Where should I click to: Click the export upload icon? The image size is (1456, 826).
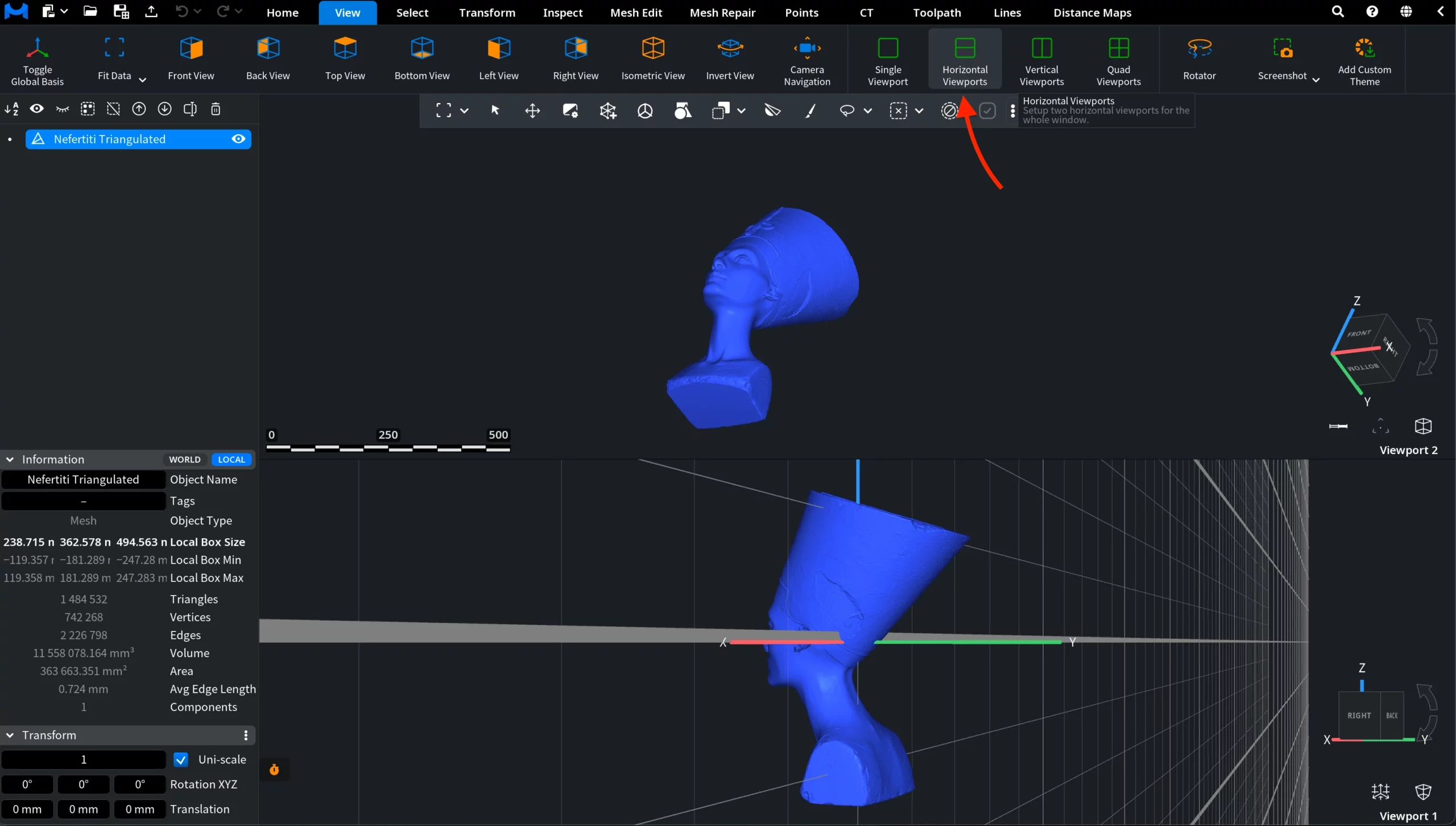click(x=151, y=11)
